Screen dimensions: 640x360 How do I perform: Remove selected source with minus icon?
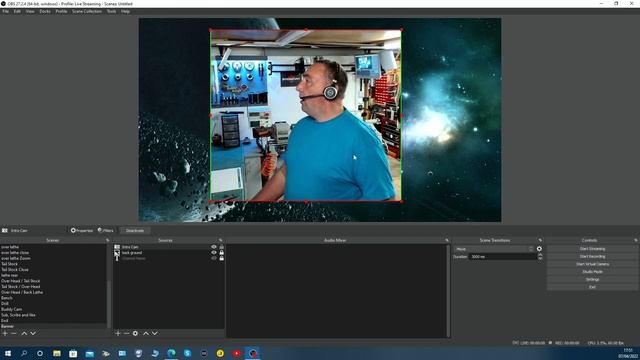click(127, 333)
